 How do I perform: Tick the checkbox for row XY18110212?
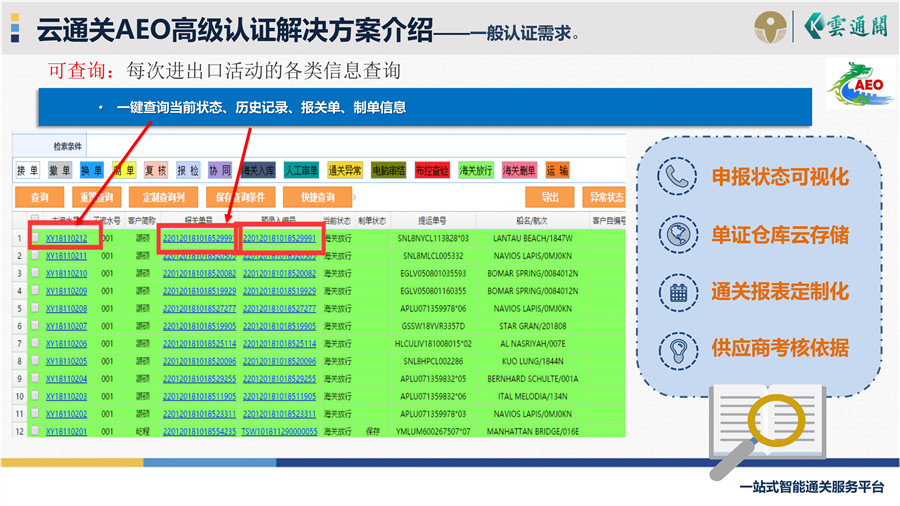click(35, 238)
